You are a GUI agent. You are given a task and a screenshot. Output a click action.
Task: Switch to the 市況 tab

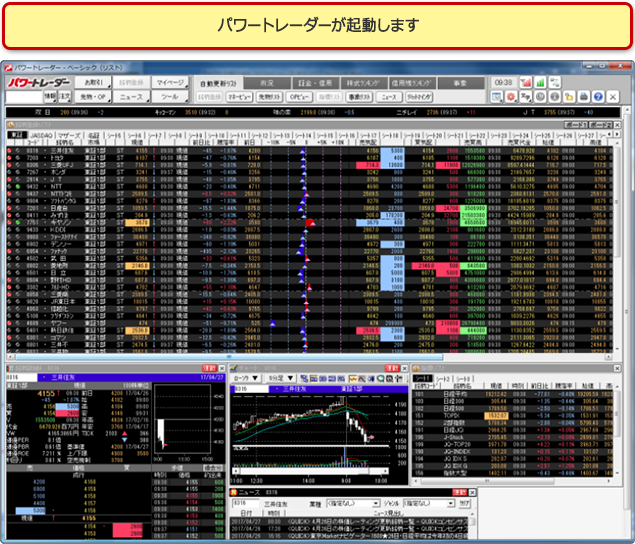click(266, 82)
